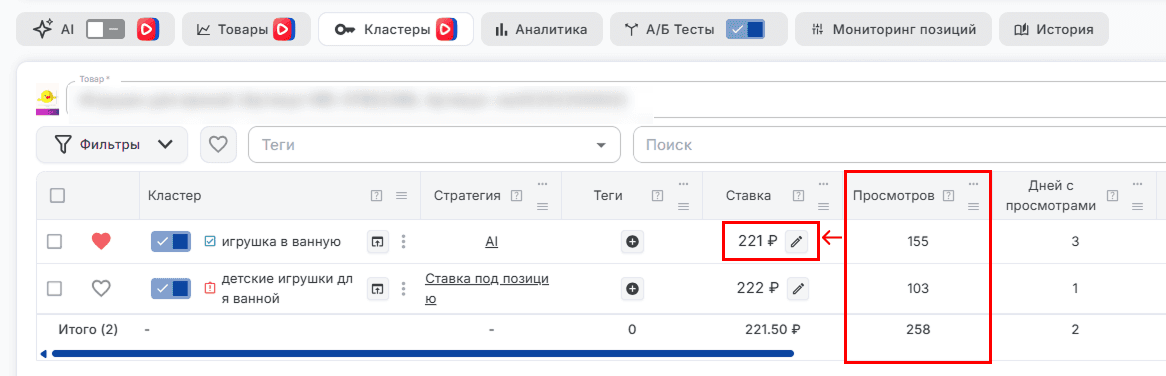The height and width of the screenshot is (376, 1166).
Task: Open the Кластер column hamburger menu
Action: click(402, 195)
